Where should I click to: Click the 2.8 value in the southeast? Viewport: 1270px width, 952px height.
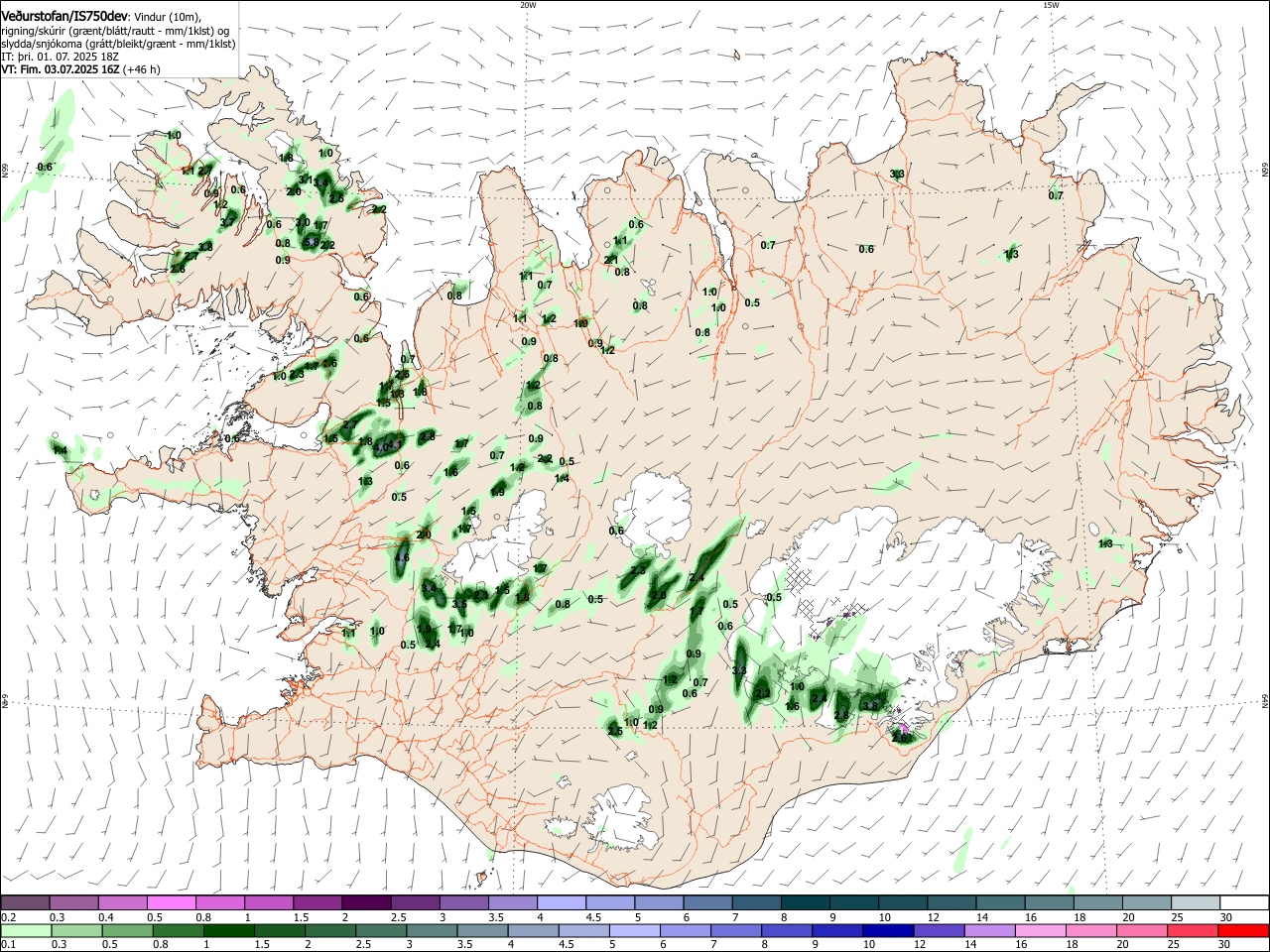click(x=841, y=715)
